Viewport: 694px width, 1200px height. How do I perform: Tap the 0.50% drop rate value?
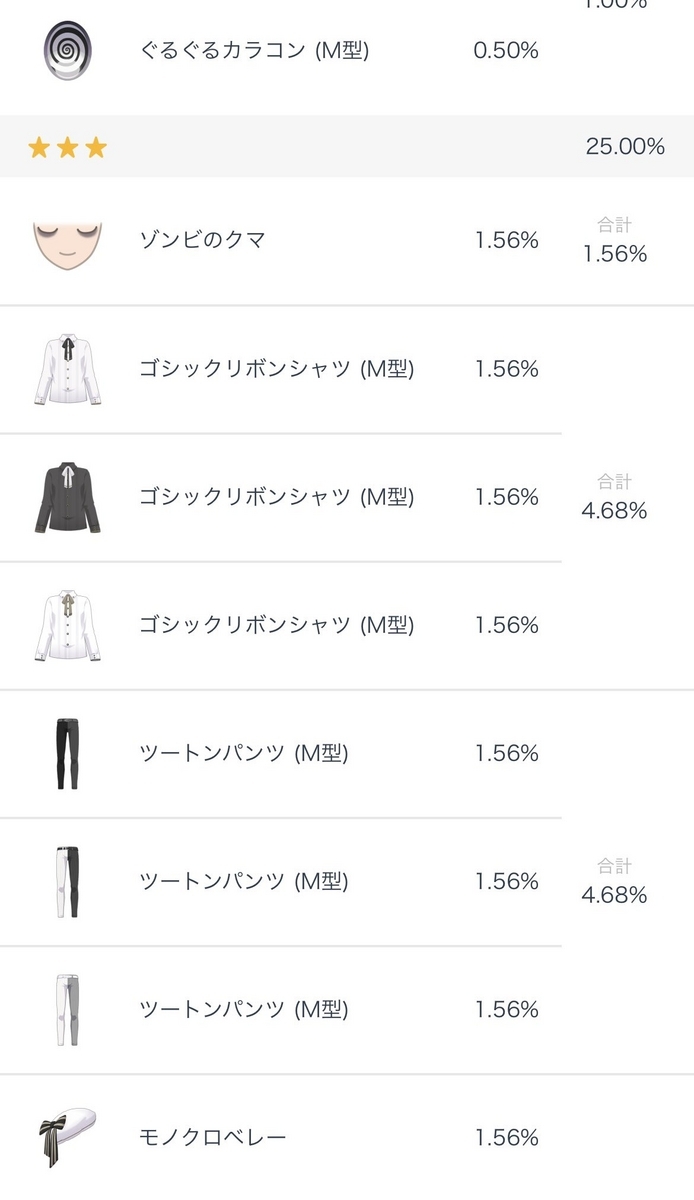point(506,50)
